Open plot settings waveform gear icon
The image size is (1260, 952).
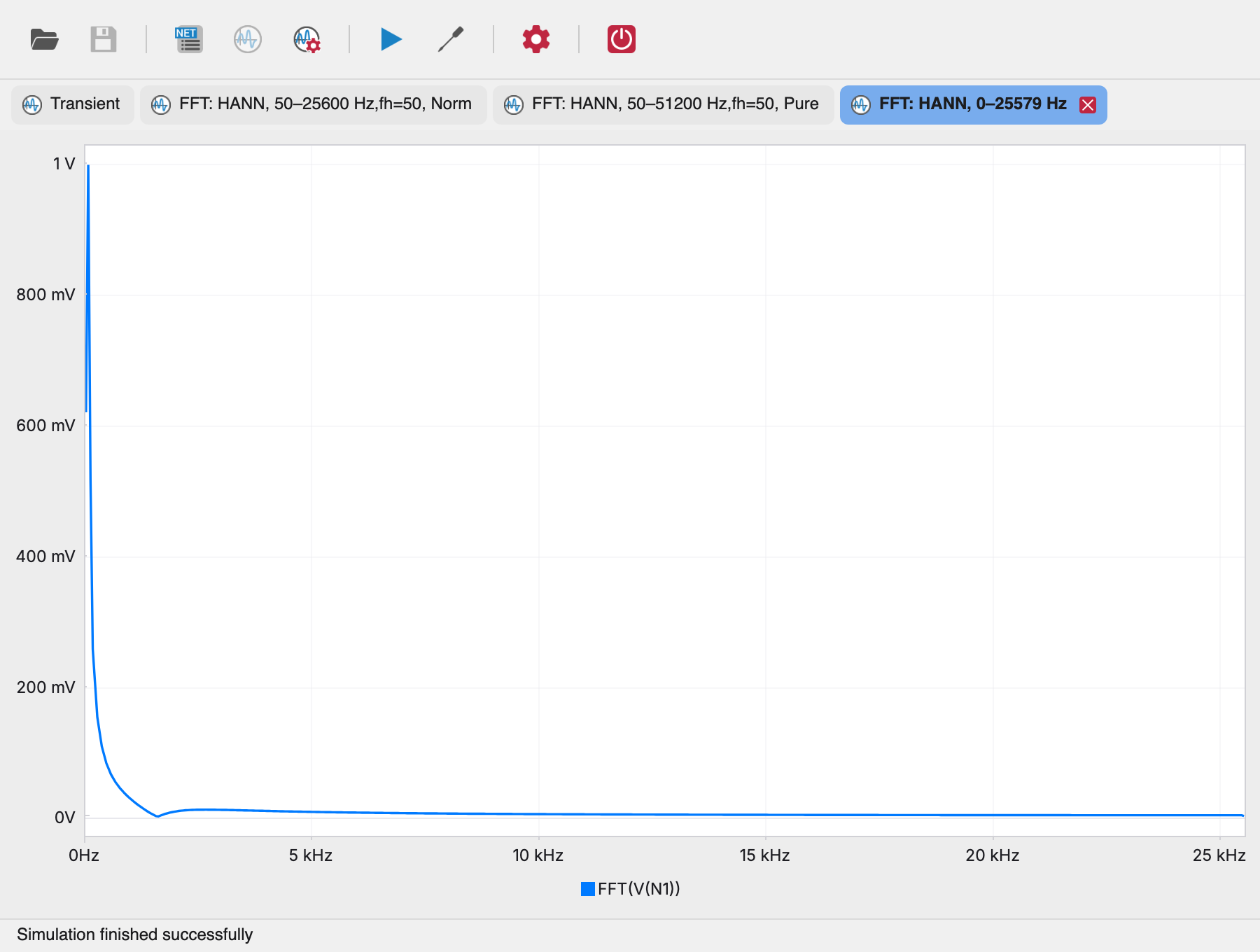tap(307, 39)
